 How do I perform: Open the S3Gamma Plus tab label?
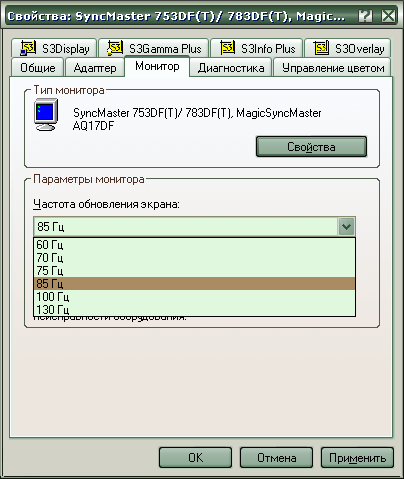point(165,49)
